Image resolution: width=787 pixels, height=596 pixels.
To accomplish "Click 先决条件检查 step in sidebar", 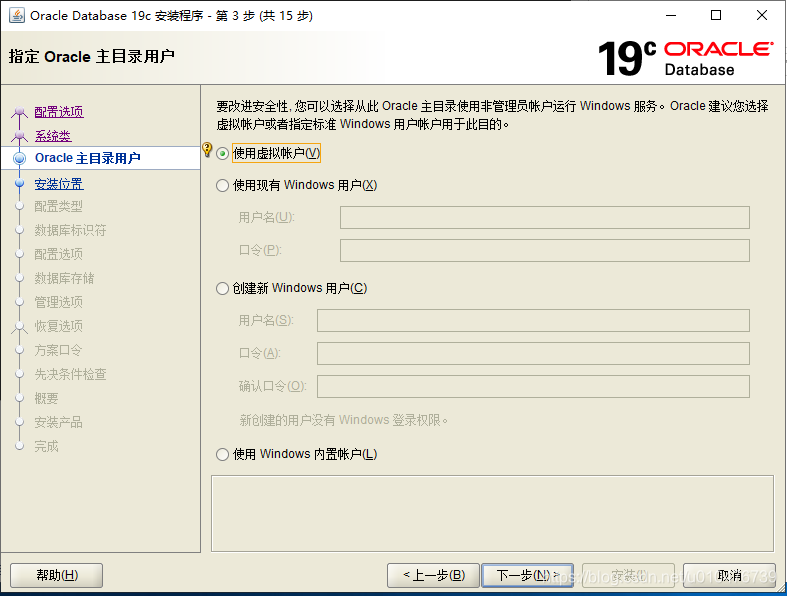I will click(70, 375).
